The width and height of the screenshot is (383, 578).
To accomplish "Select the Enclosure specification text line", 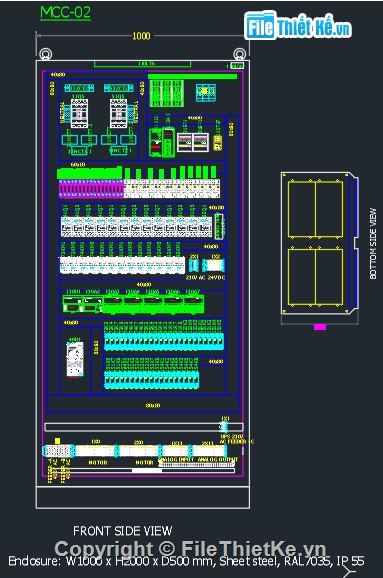I will pos(186,561).
